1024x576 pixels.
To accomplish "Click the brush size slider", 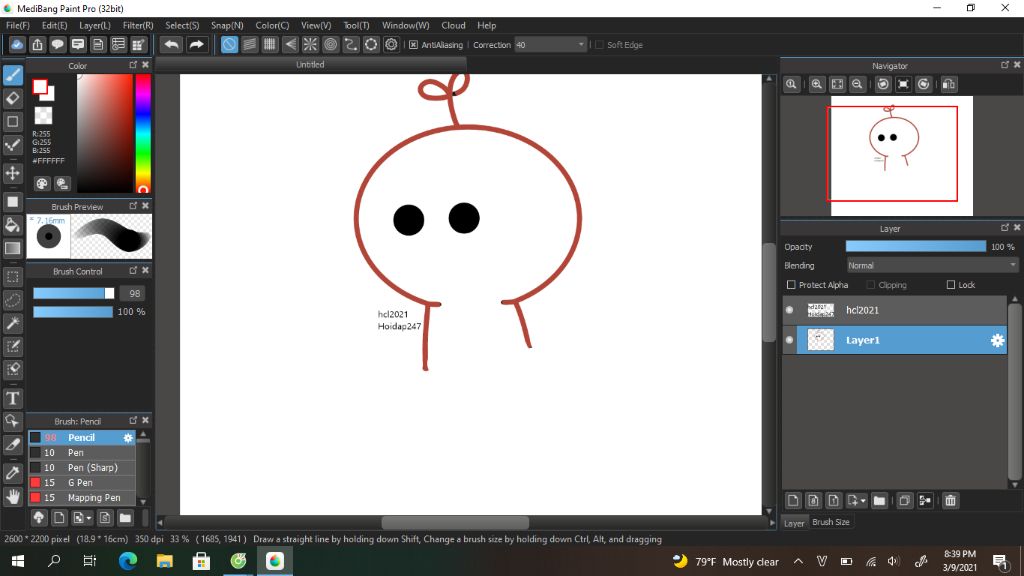I will click(74, 293).
